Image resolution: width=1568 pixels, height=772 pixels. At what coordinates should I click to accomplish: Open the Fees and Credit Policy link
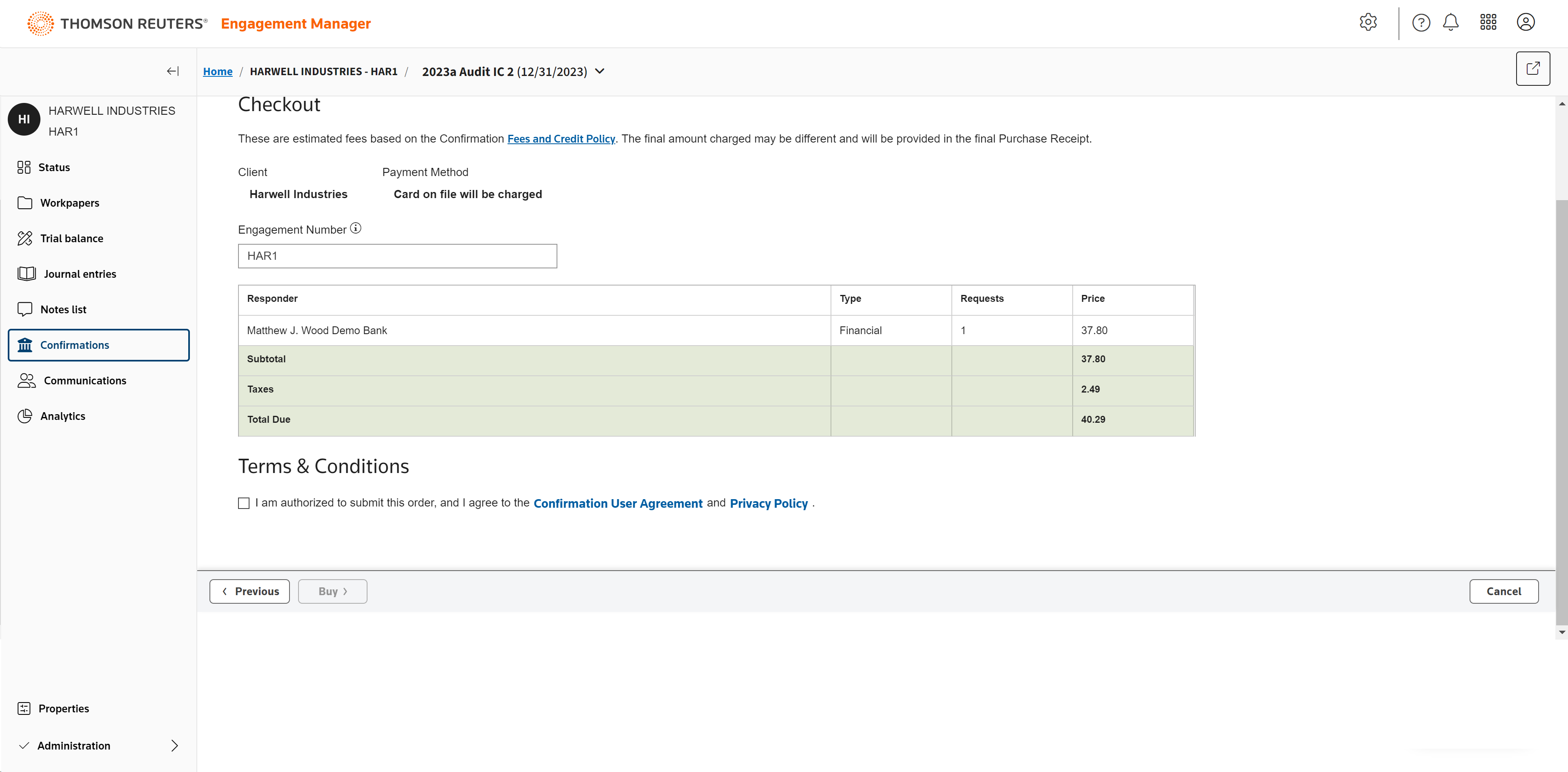tap(561, 139)
